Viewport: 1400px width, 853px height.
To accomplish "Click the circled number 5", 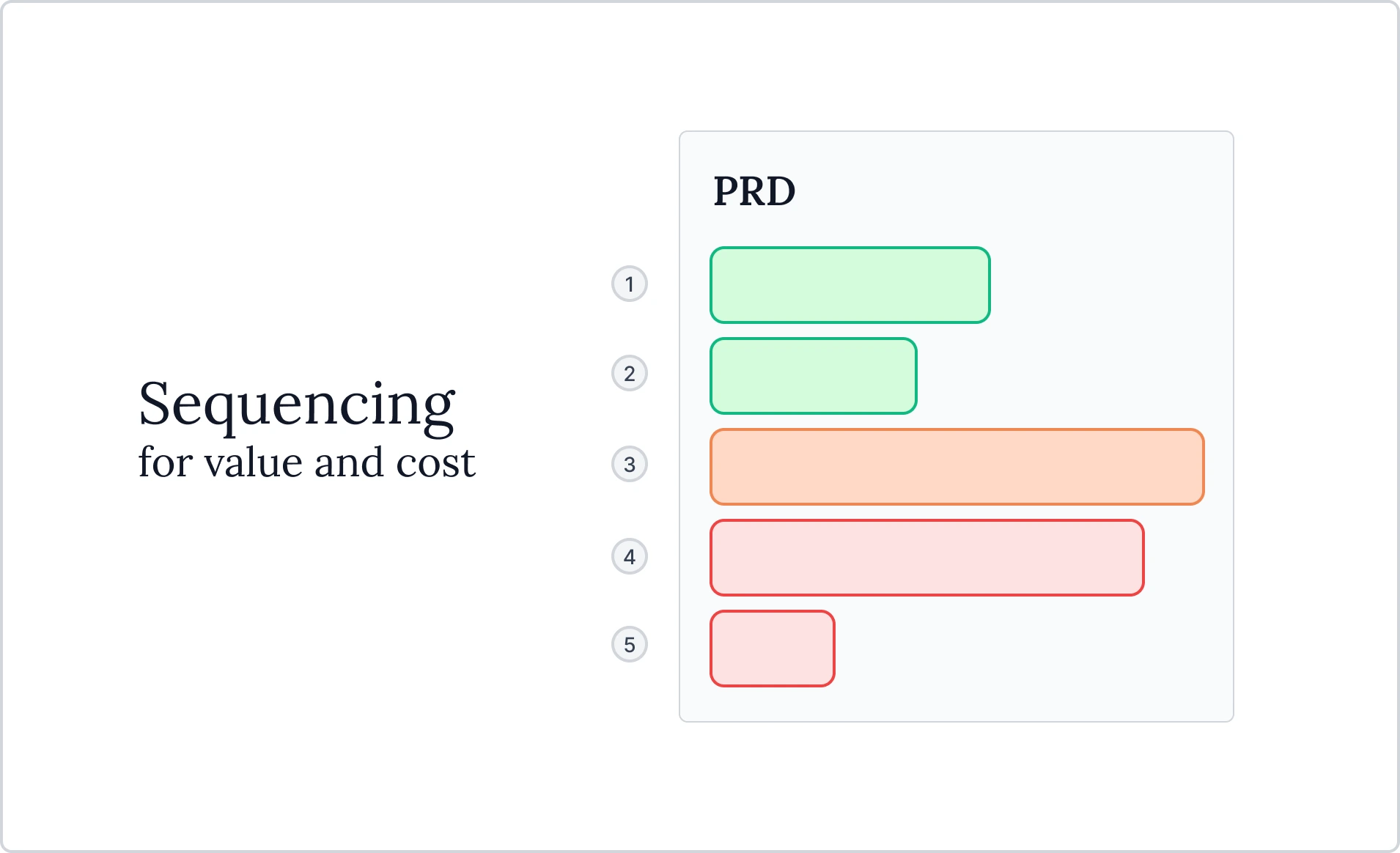I will (x=630, y=645).
